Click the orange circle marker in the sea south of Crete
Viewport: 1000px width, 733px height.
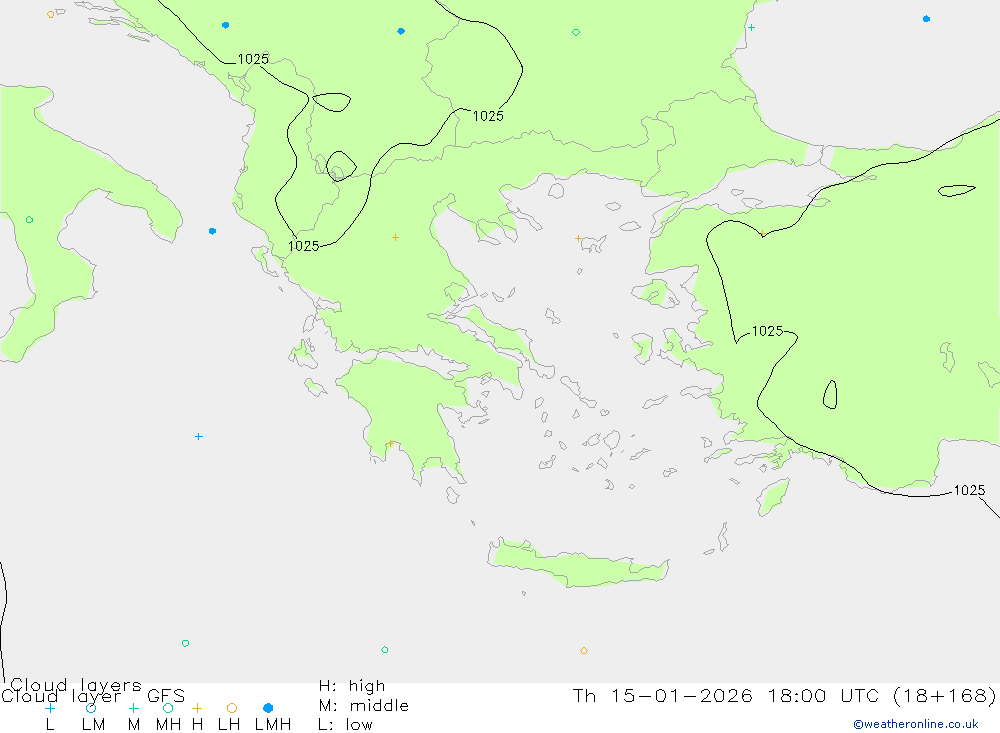(x=584, y=651)
